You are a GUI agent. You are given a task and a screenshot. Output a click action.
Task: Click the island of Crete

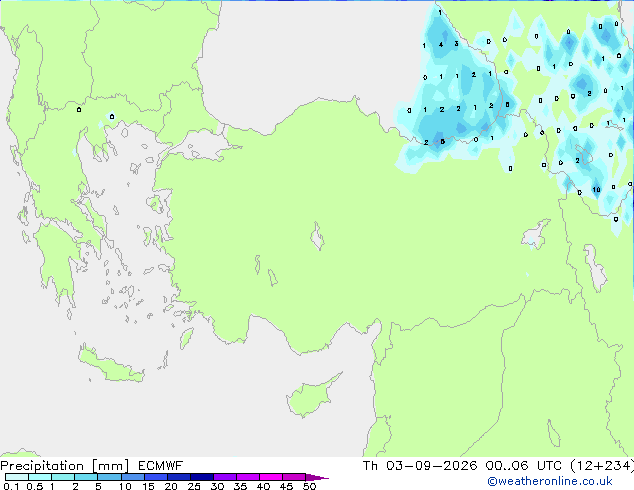(x=111, y=366)
